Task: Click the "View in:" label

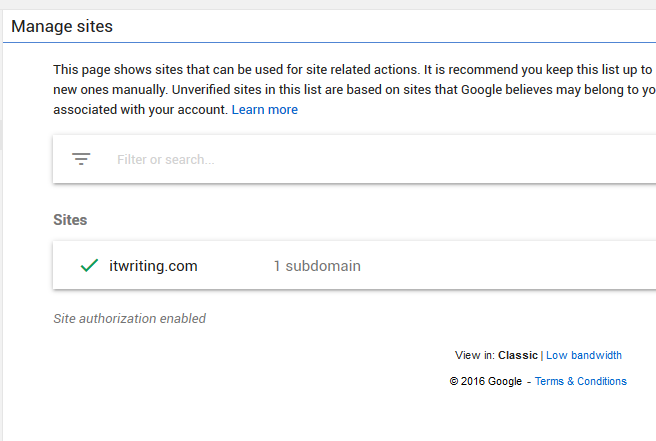Action: (474, 355)
